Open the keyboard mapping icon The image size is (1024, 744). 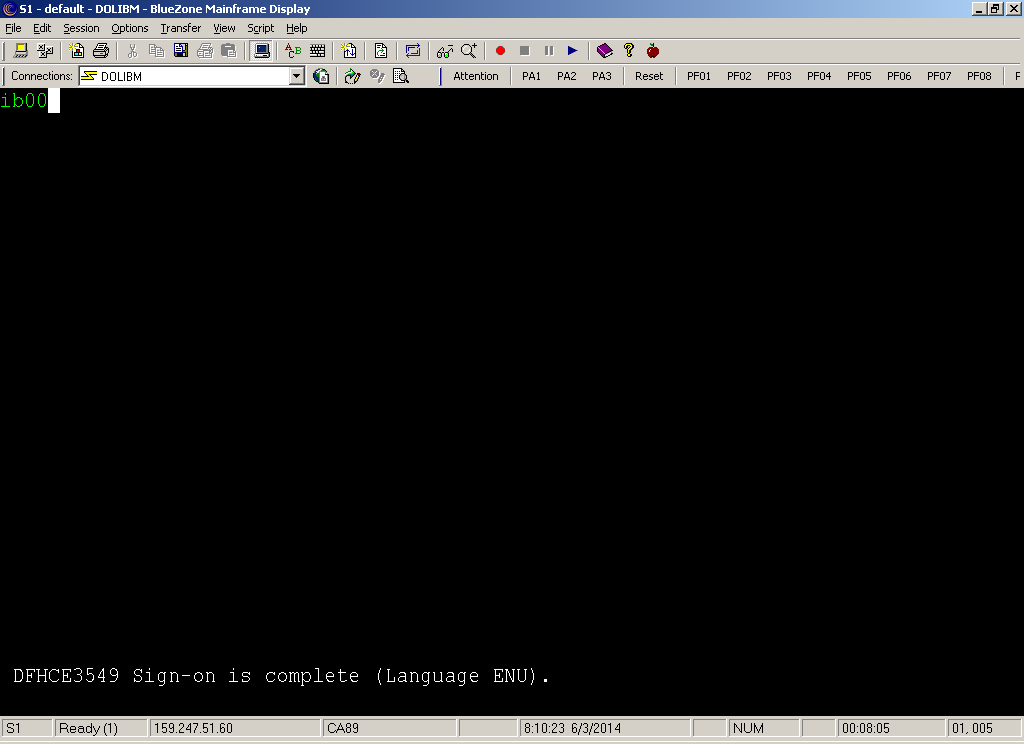tap(318, 50)
